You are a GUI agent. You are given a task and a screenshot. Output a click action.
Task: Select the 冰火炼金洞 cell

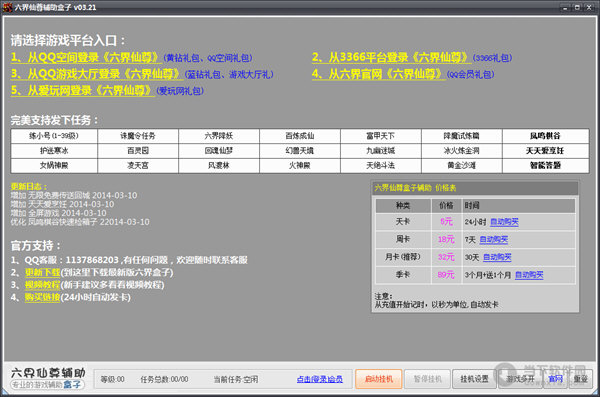pos(461,150)
